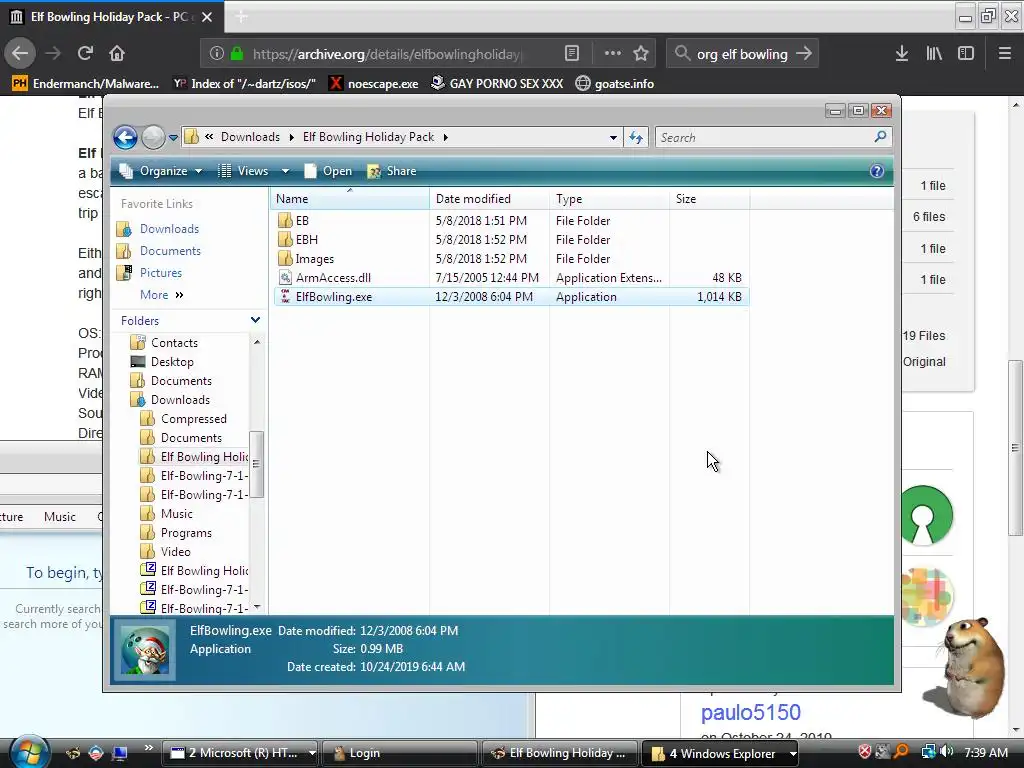Open Downloads favorite link
The height and width of the screenshot is (768, 1024).
(x=169, y=229)
